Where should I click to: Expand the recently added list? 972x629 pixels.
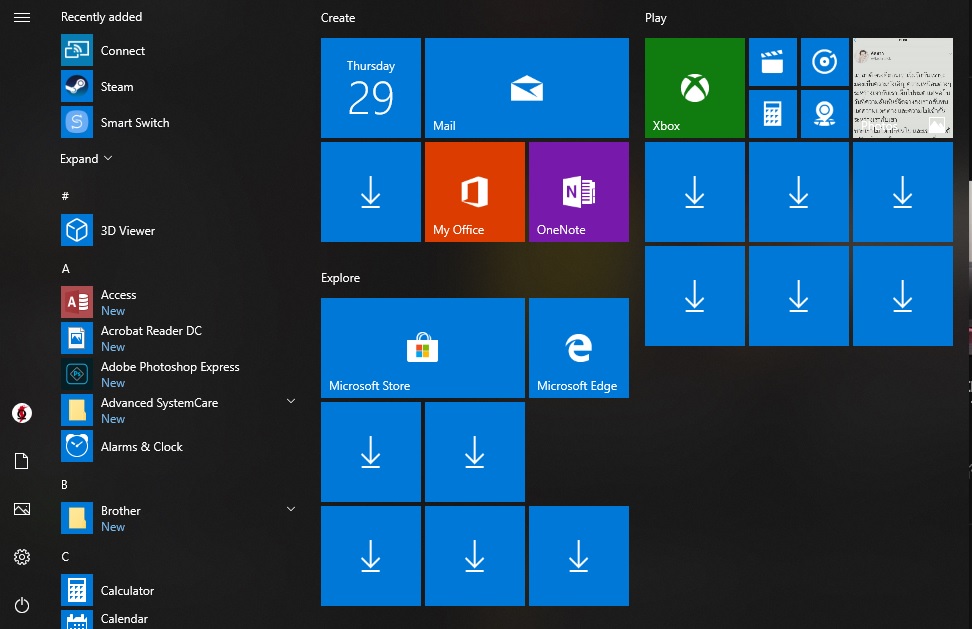tap(86, 159)
